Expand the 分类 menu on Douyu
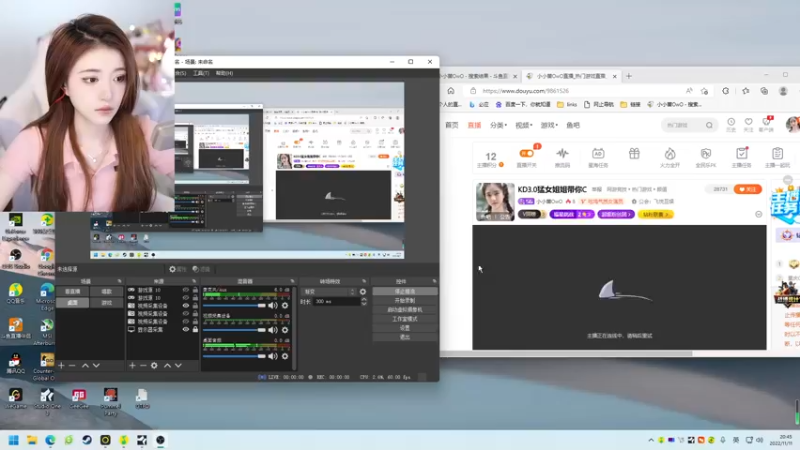This screenshot has width=800, height=450. (497, 125)
